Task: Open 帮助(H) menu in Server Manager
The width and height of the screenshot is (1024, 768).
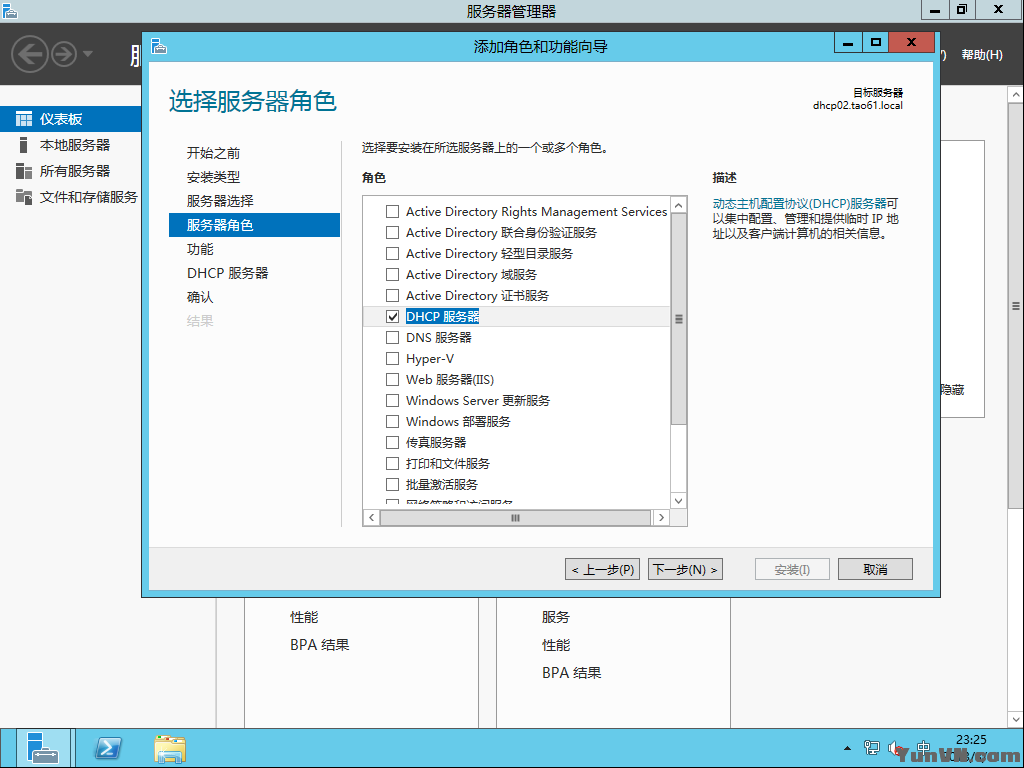Action: pos(982,55)
